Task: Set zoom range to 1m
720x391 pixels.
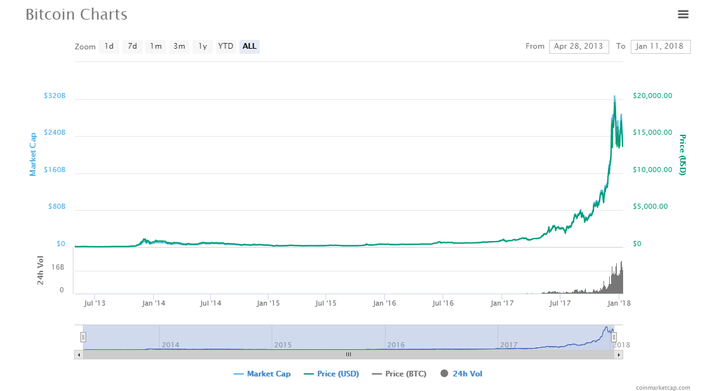Action: click(x=156, y=46)
